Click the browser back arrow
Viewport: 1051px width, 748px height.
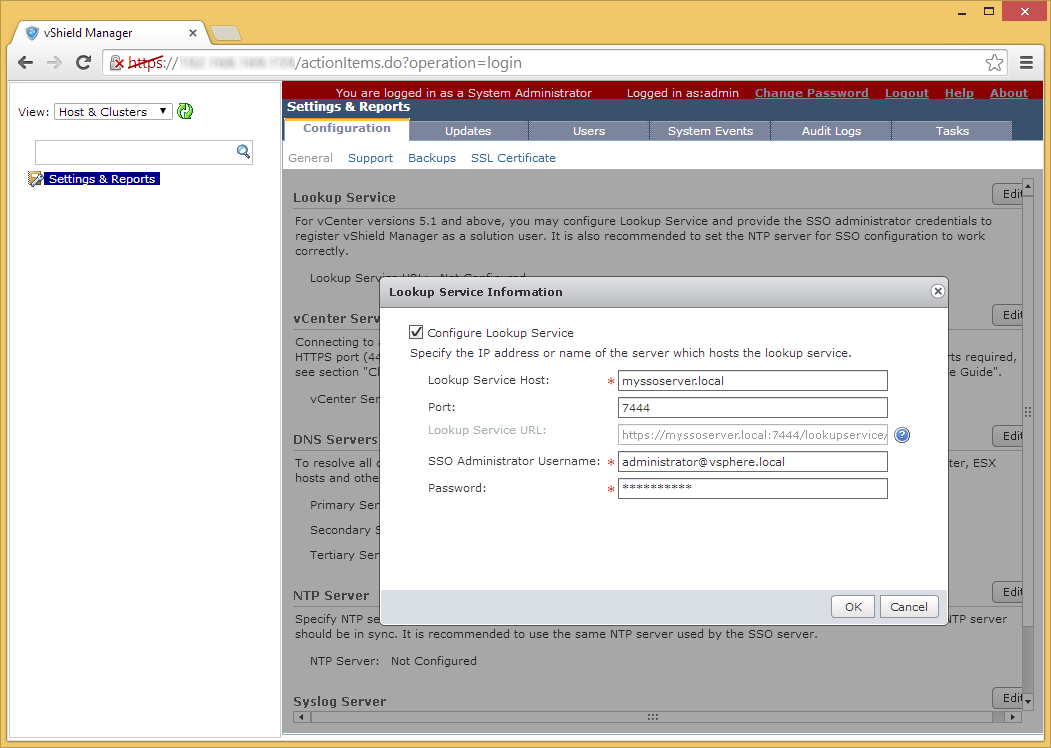point(25,62)
